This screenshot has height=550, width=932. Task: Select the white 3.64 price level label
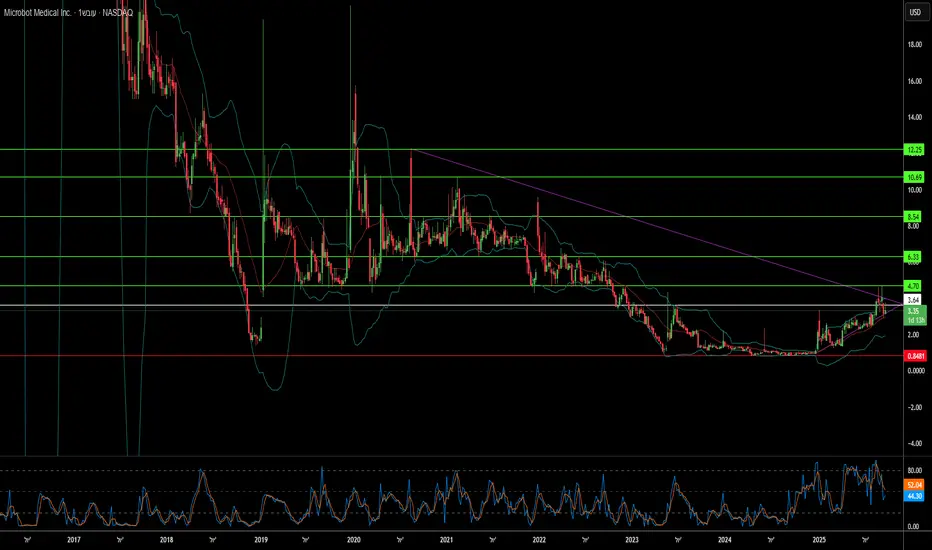pyautogui.click(x=913, y=300)
